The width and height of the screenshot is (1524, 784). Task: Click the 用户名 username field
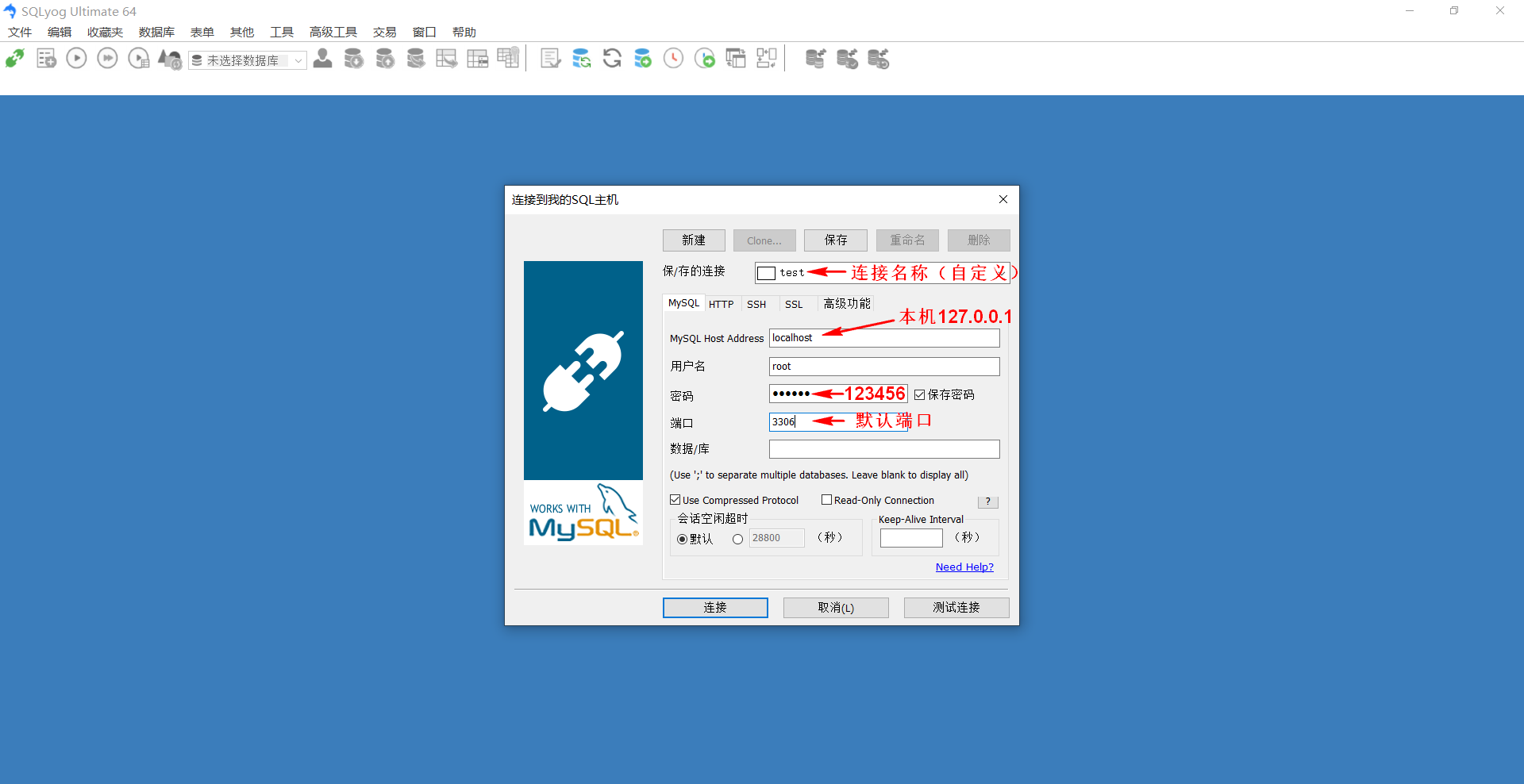tap(884, 367)
